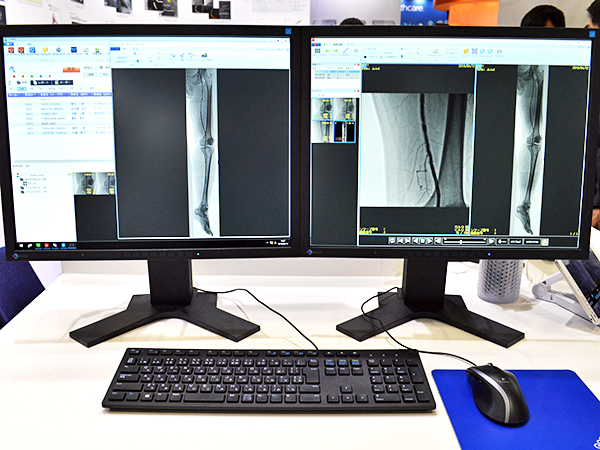Click the full-leg X-ray image on left monitor
Screen dimensions: 600x450
coord(201,150)
